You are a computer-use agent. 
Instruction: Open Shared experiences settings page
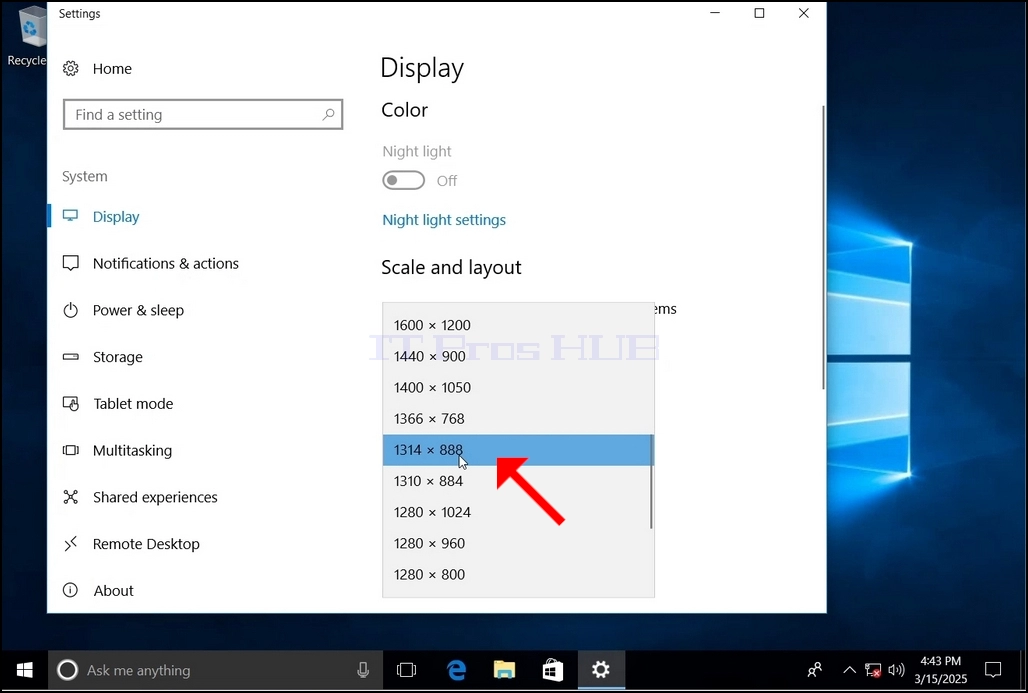pyautogui.click(x=155, y=497)
